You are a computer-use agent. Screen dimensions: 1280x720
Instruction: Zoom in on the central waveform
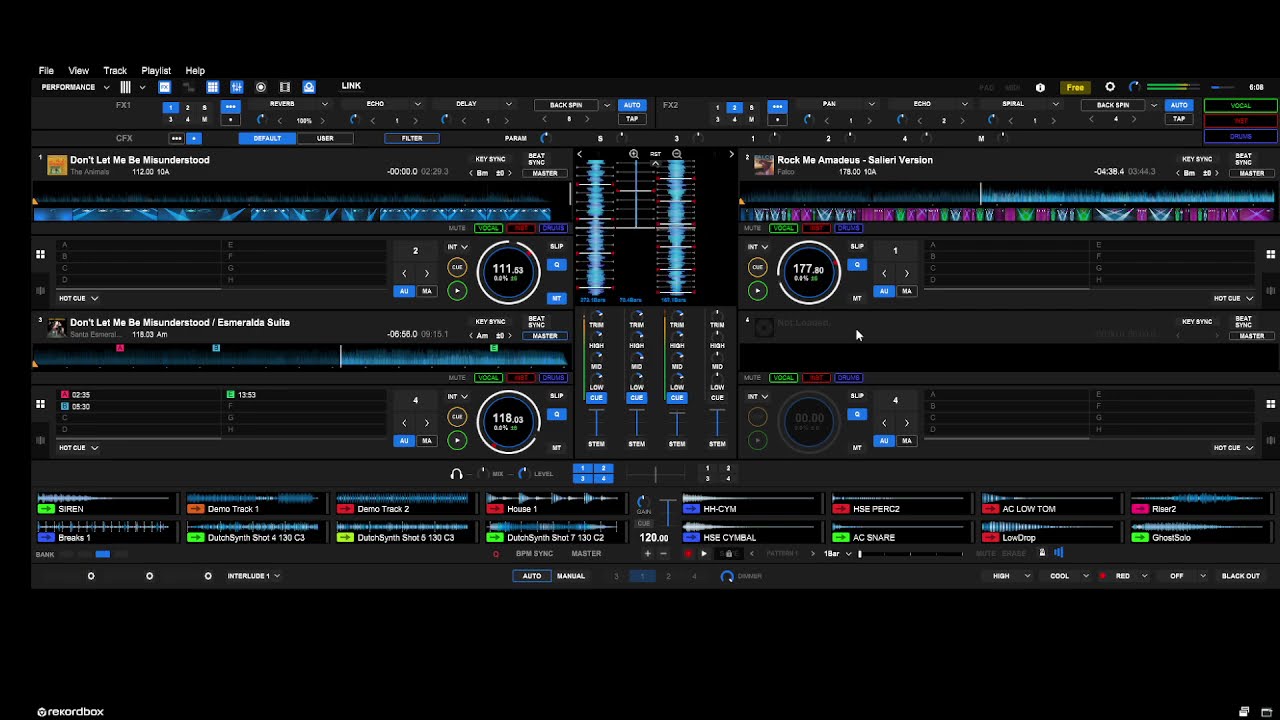point(634,154)
